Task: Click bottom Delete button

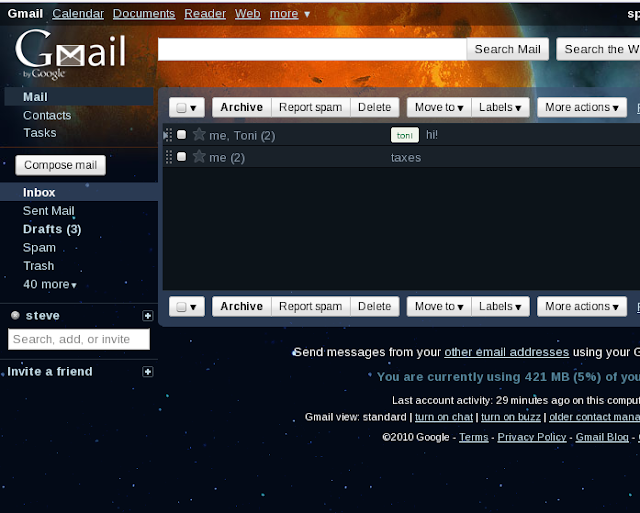Action: point(375,306)
